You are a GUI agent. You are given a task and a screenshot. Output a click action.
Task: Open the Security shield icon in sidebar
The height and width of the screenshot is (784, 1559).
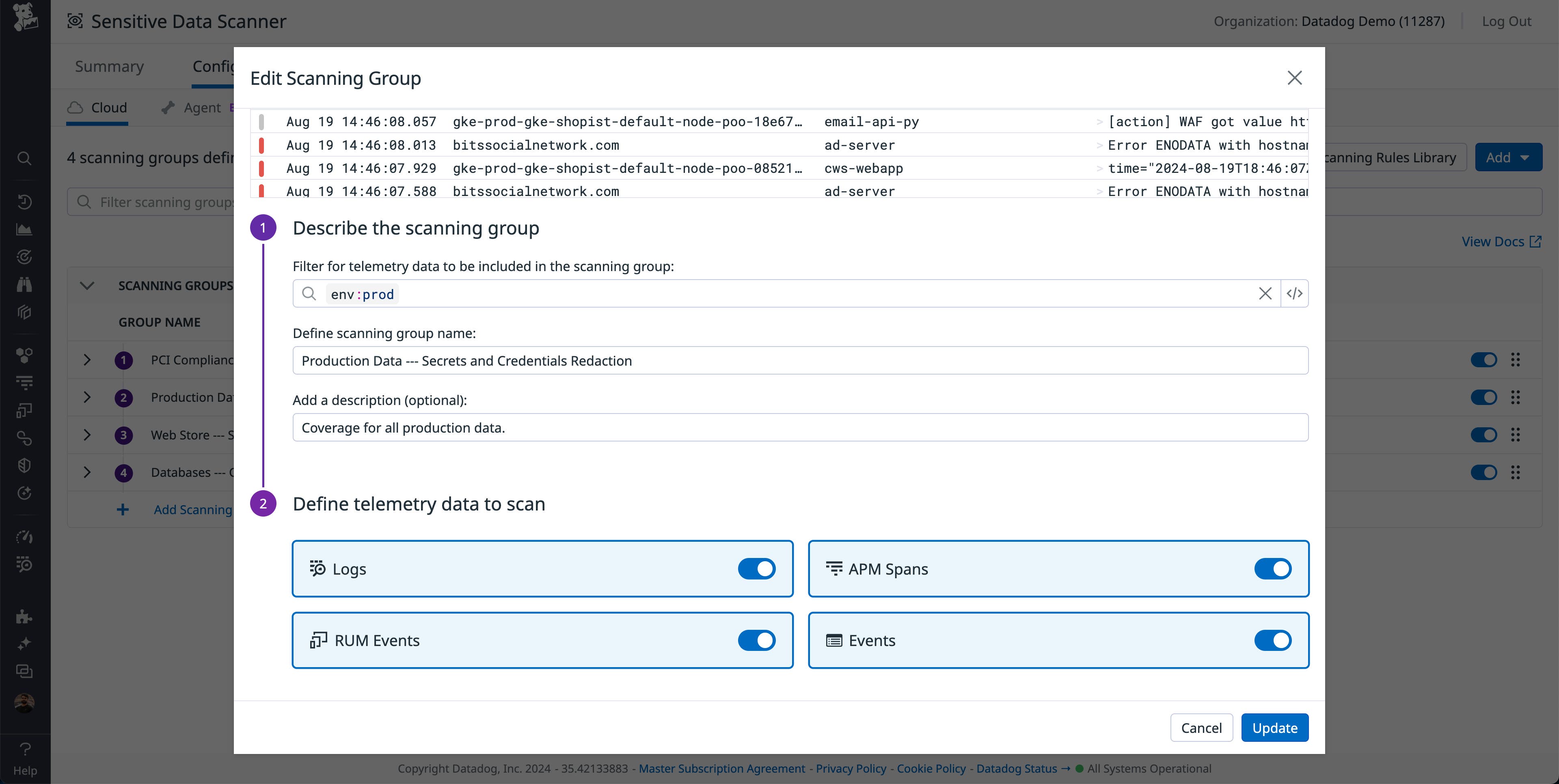(24, 465)
